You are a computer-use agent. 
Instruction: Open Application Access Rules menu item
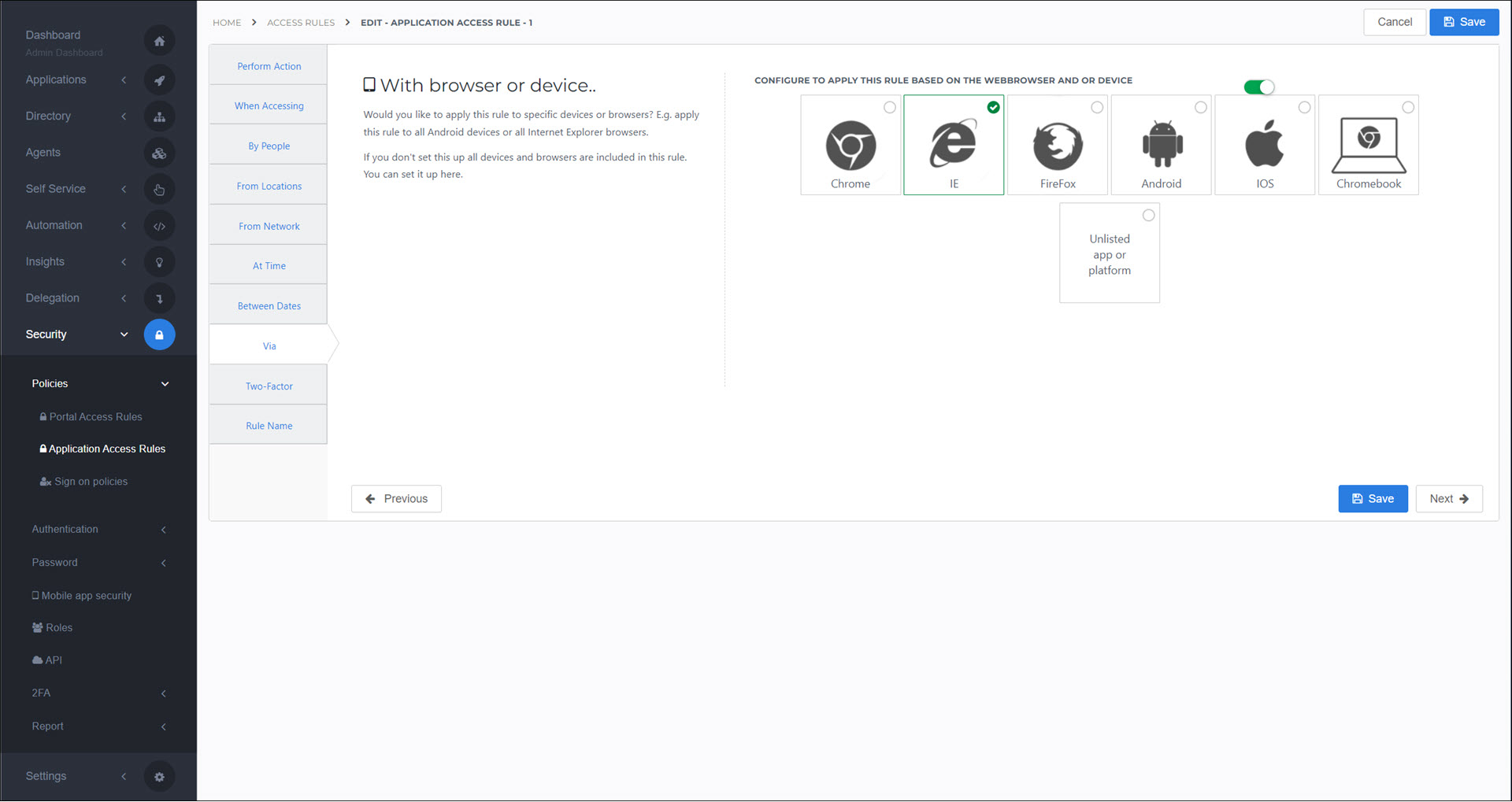pyautogui.click(x=102, y=449)
